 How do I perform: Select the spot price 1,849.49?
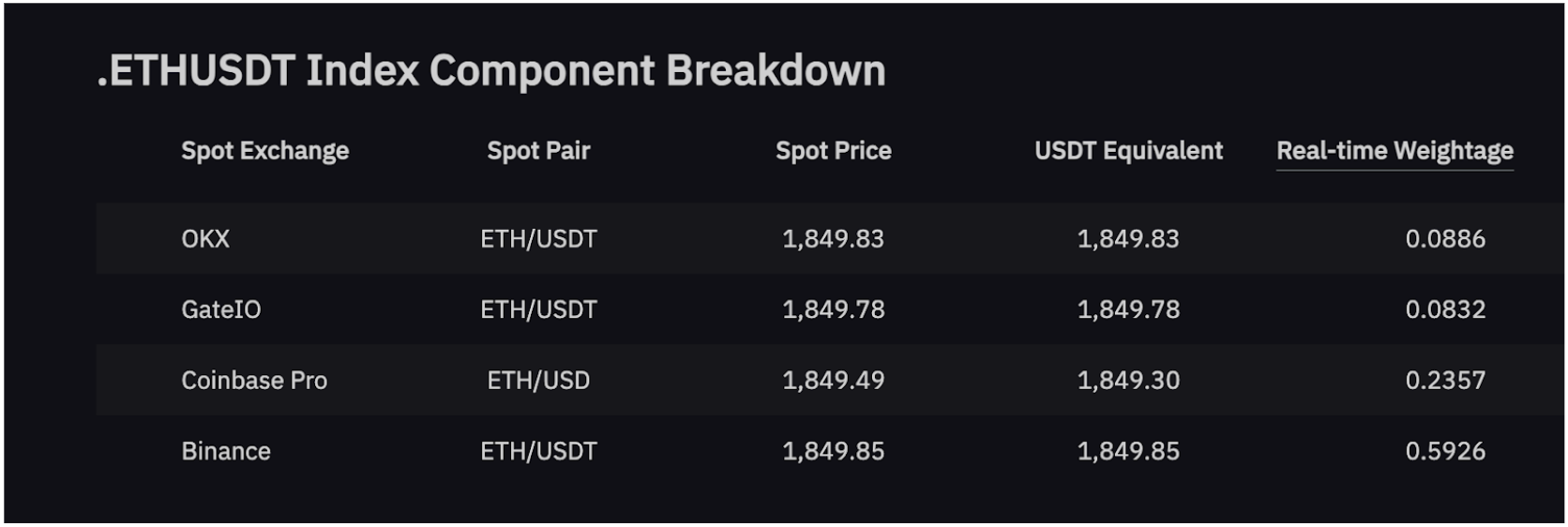pyautogui.click(x=833, y=381)
